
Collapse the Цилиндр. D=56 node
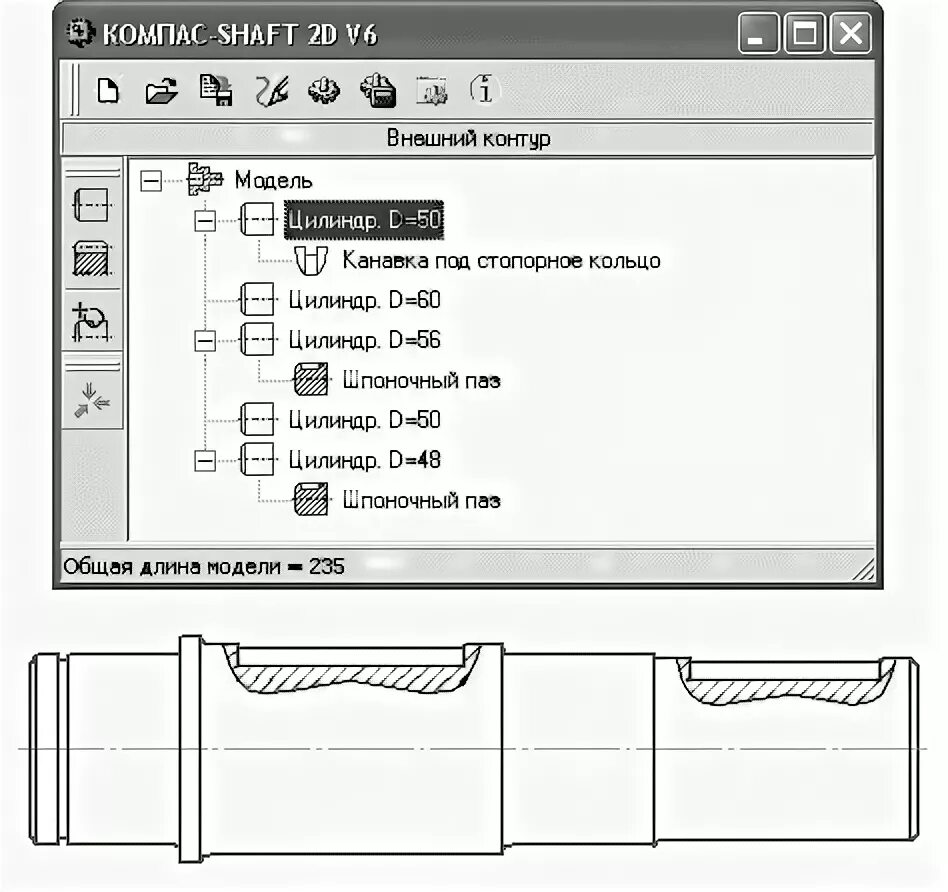[x=205, y=340]
